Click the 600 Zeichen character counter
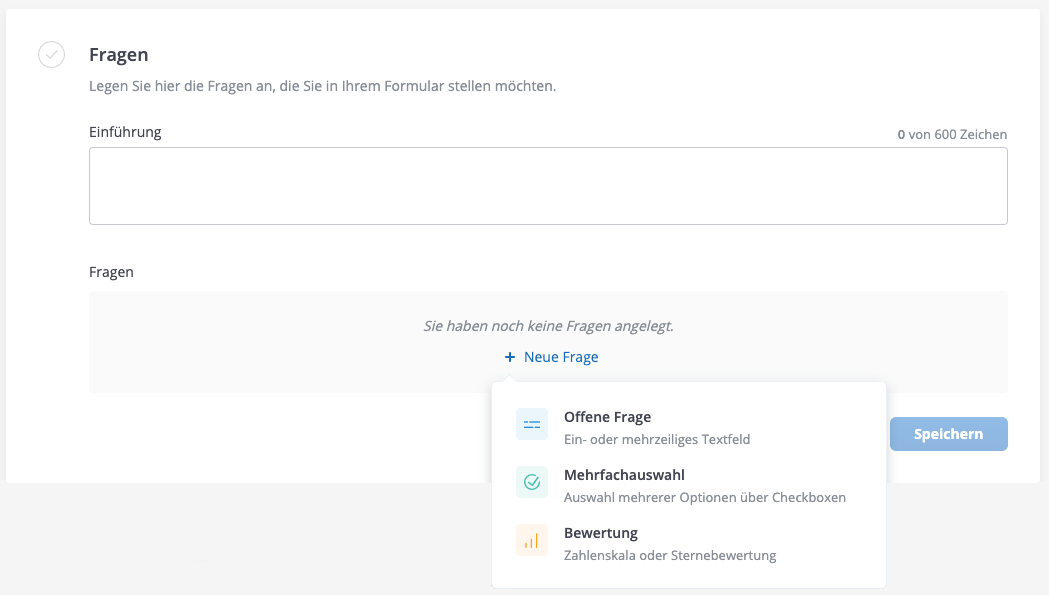The width and height of the screenshot is (1049, 595). pyautogui.click(x=952, y=134)
